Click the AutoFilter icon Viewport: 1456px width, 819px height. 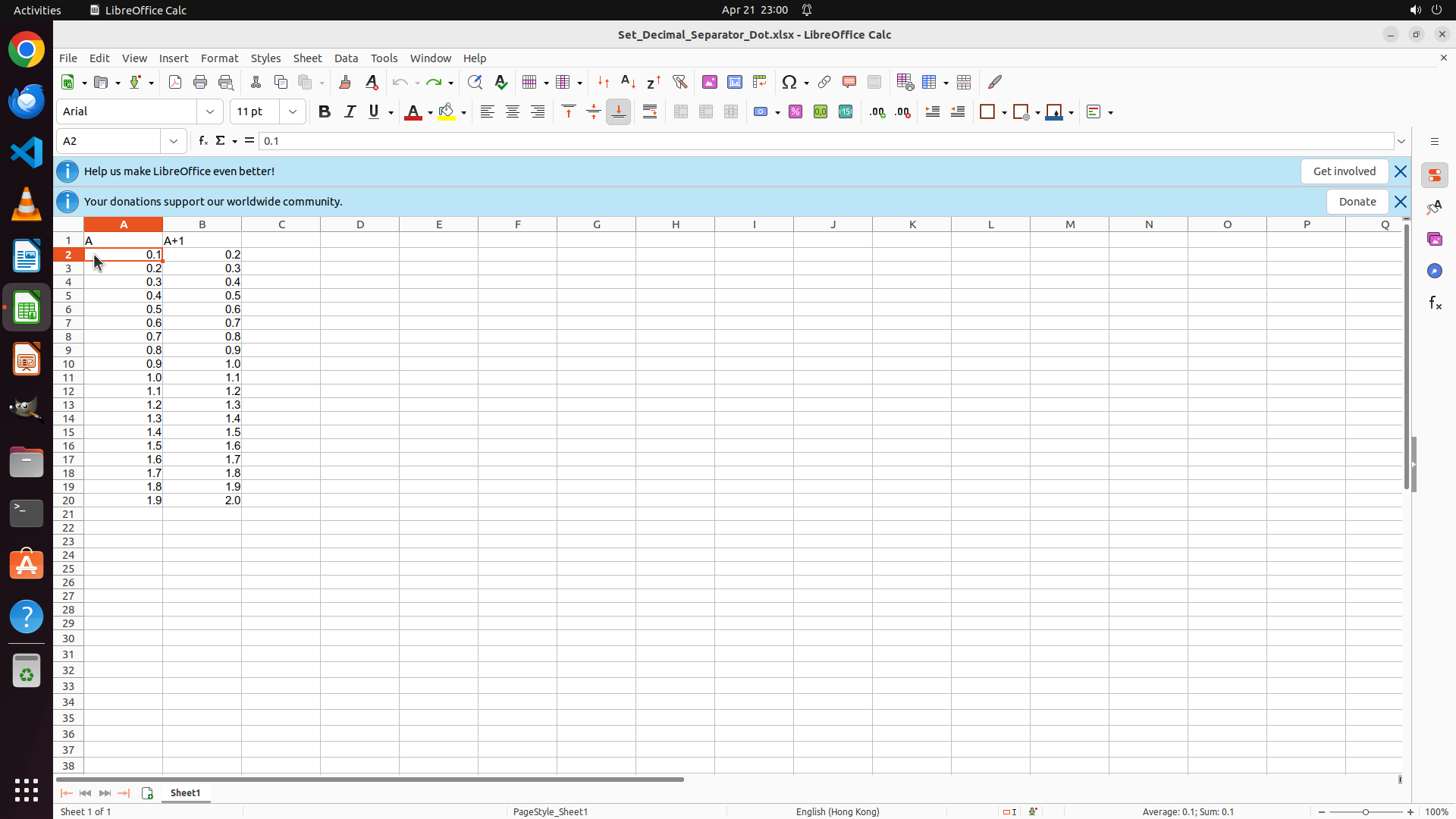679,82
